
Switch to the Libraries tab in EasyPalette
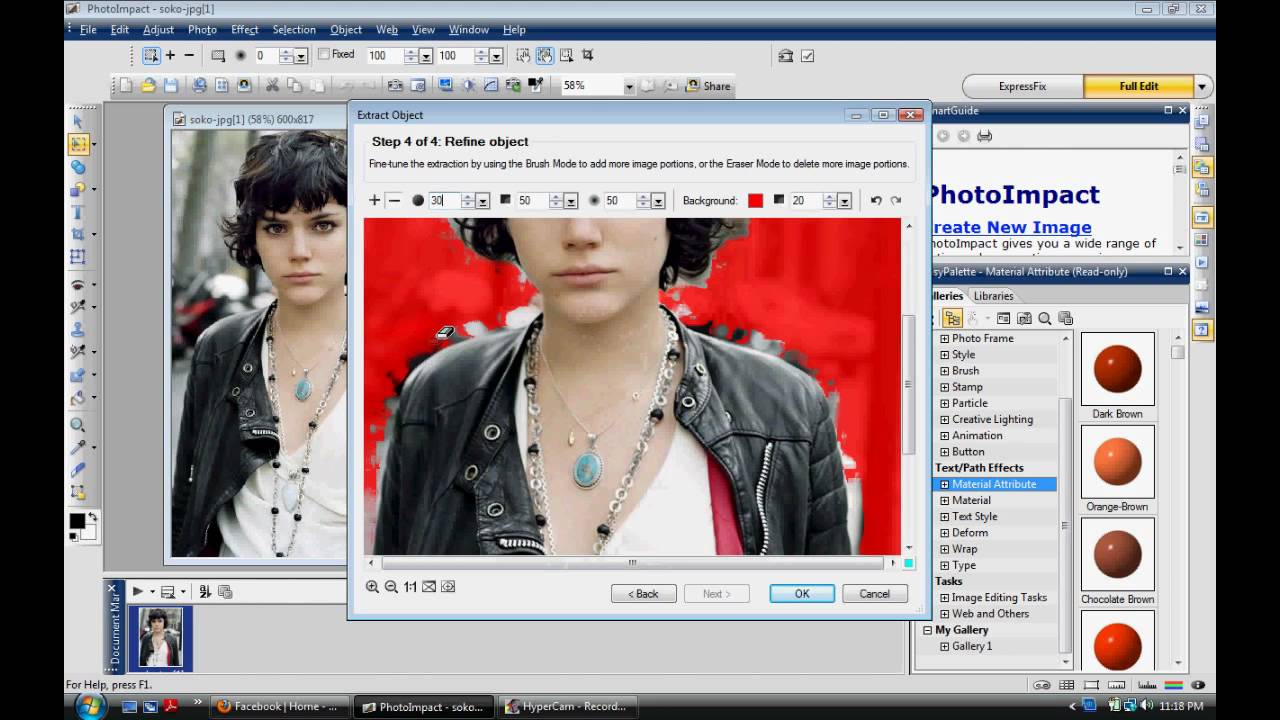tap(993, 295)
